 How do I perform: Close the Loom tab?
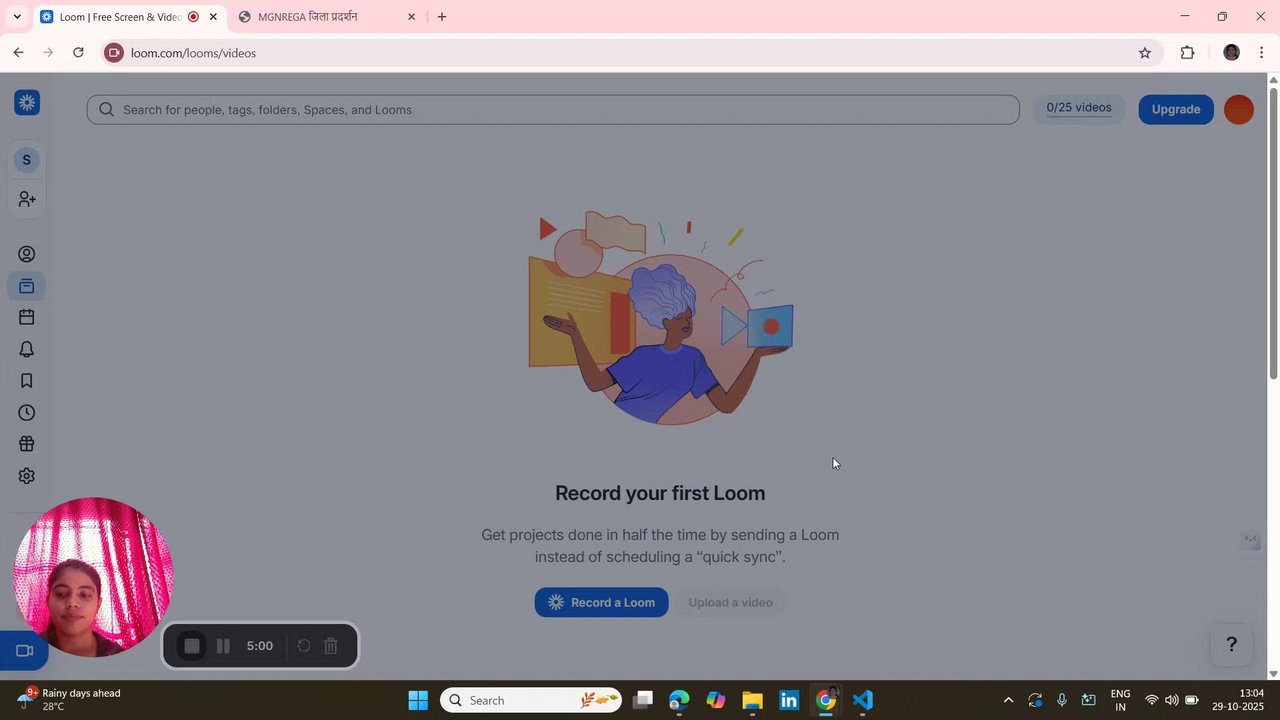213,17
